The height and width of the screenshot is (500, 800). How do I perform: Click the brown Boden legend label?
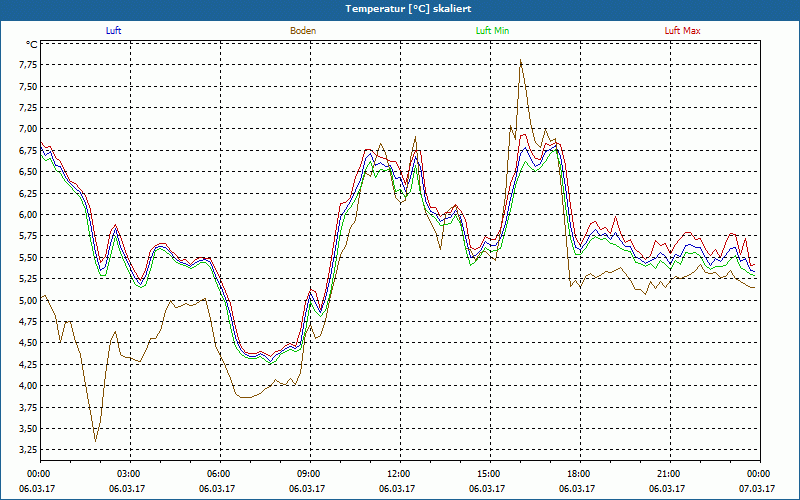pos(303,31)
